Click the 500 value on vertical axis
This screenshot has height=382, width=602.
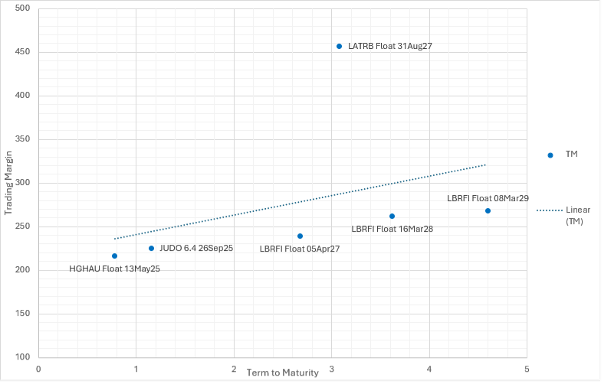[22, 8]
